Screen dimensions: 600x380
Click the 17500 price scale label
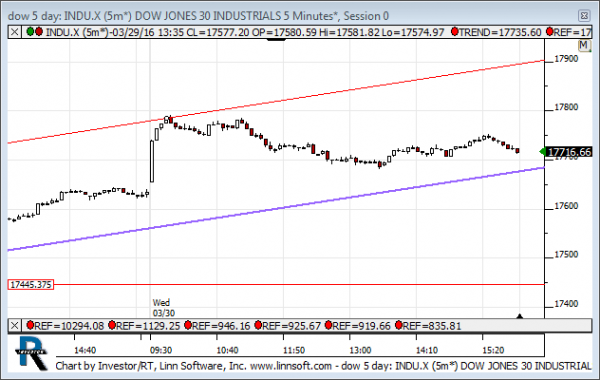click(x=566, y=254)
